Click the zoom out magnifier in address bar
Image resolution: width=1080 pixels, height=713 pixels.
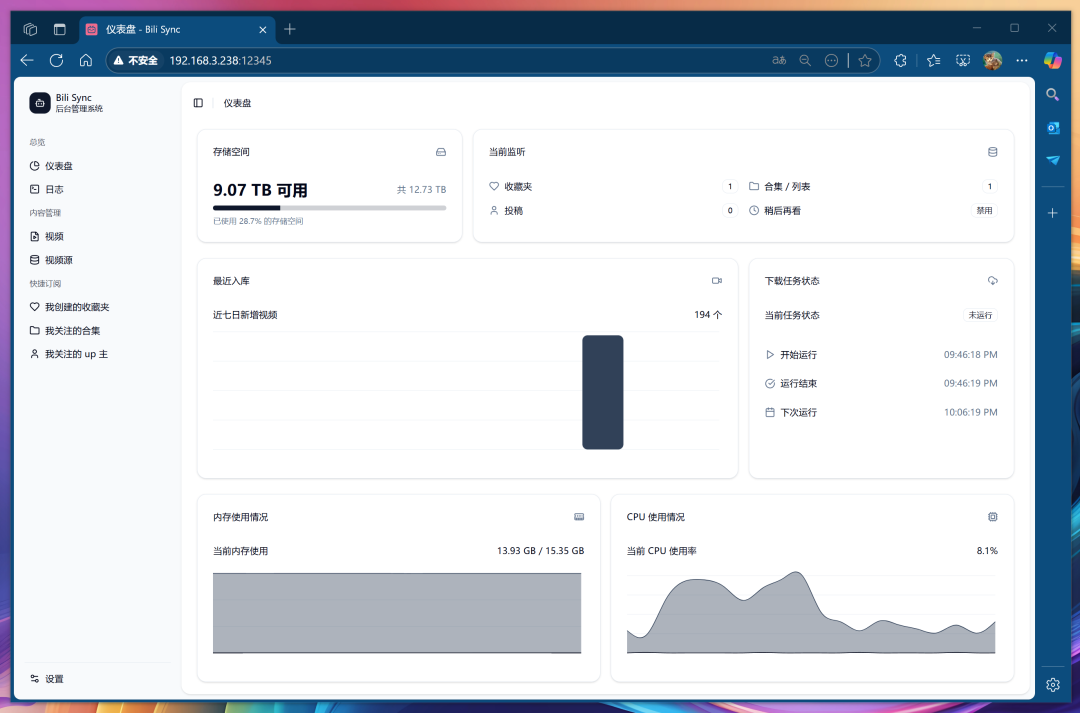click(x=805, y=61)
